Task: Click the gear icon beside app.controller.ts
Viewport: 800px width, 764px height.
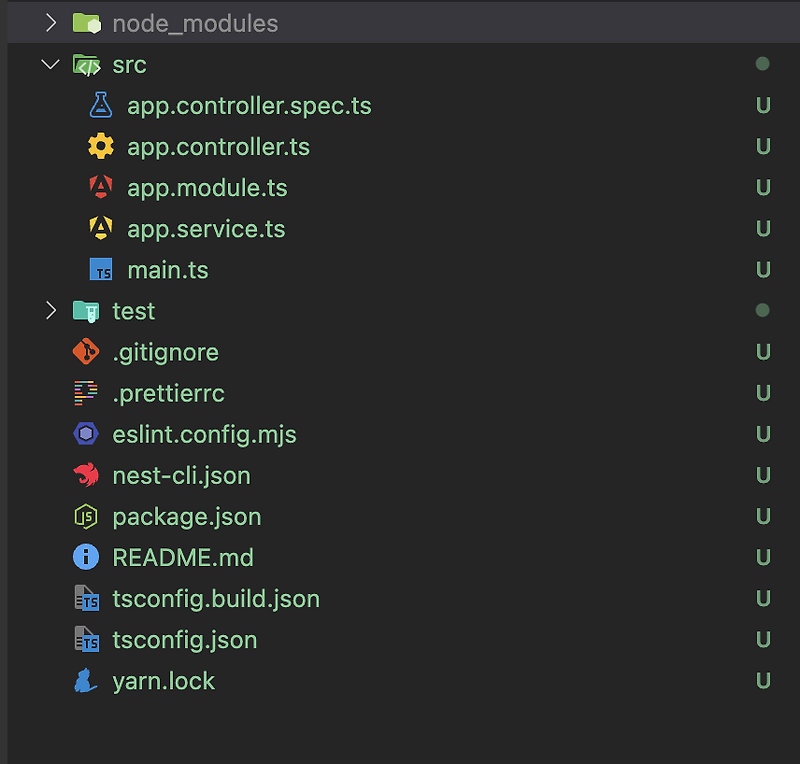Action: coord(100,147)
